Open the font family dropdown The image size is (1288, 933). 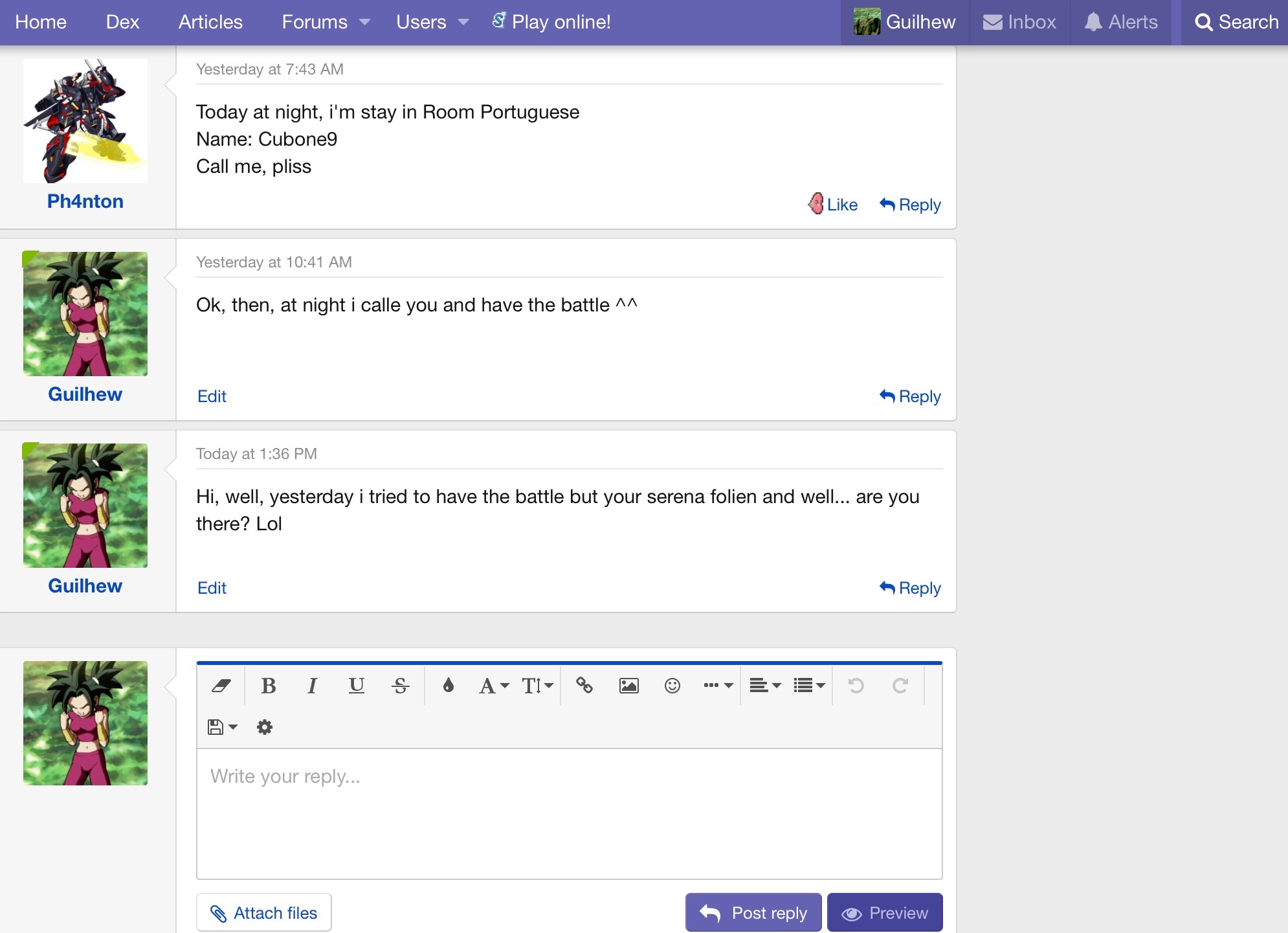click(493, 686)
